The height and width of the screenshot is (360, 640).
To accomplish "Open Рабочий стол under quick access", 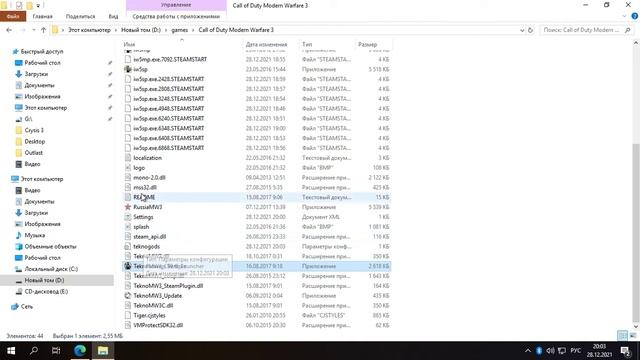I will [x=42, y=63].
